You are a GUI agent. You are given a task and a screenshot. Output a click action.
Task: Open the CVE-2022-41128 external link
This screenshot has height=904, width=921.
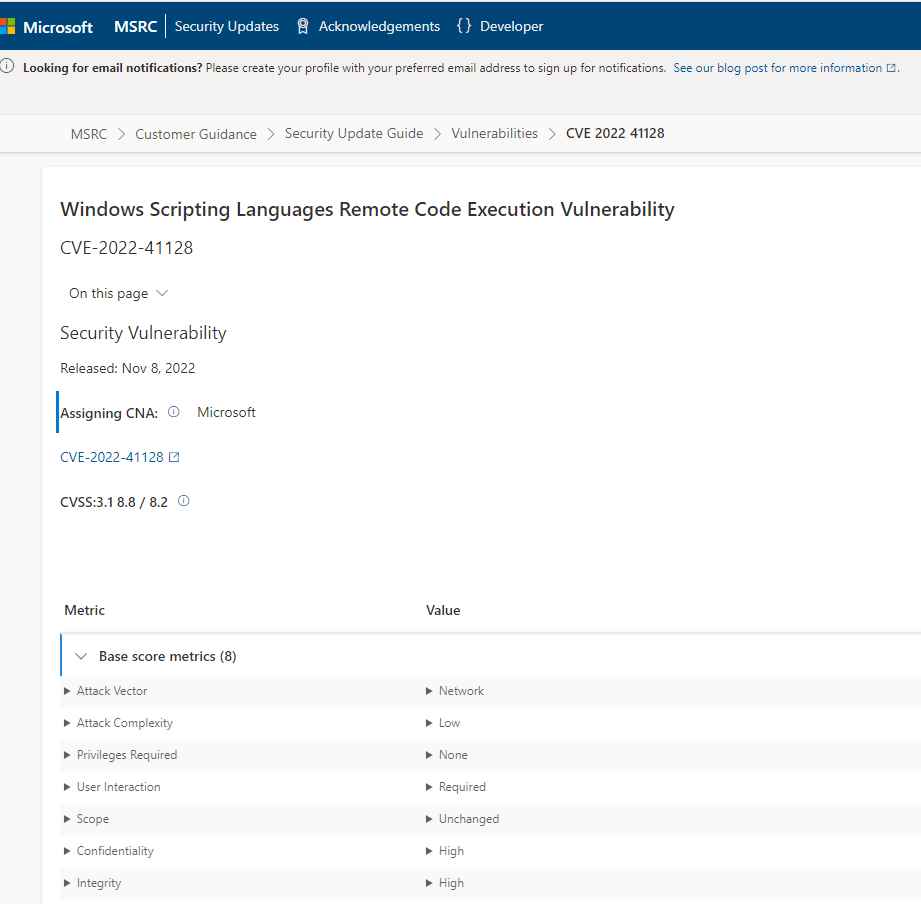[x=112, y=457]
